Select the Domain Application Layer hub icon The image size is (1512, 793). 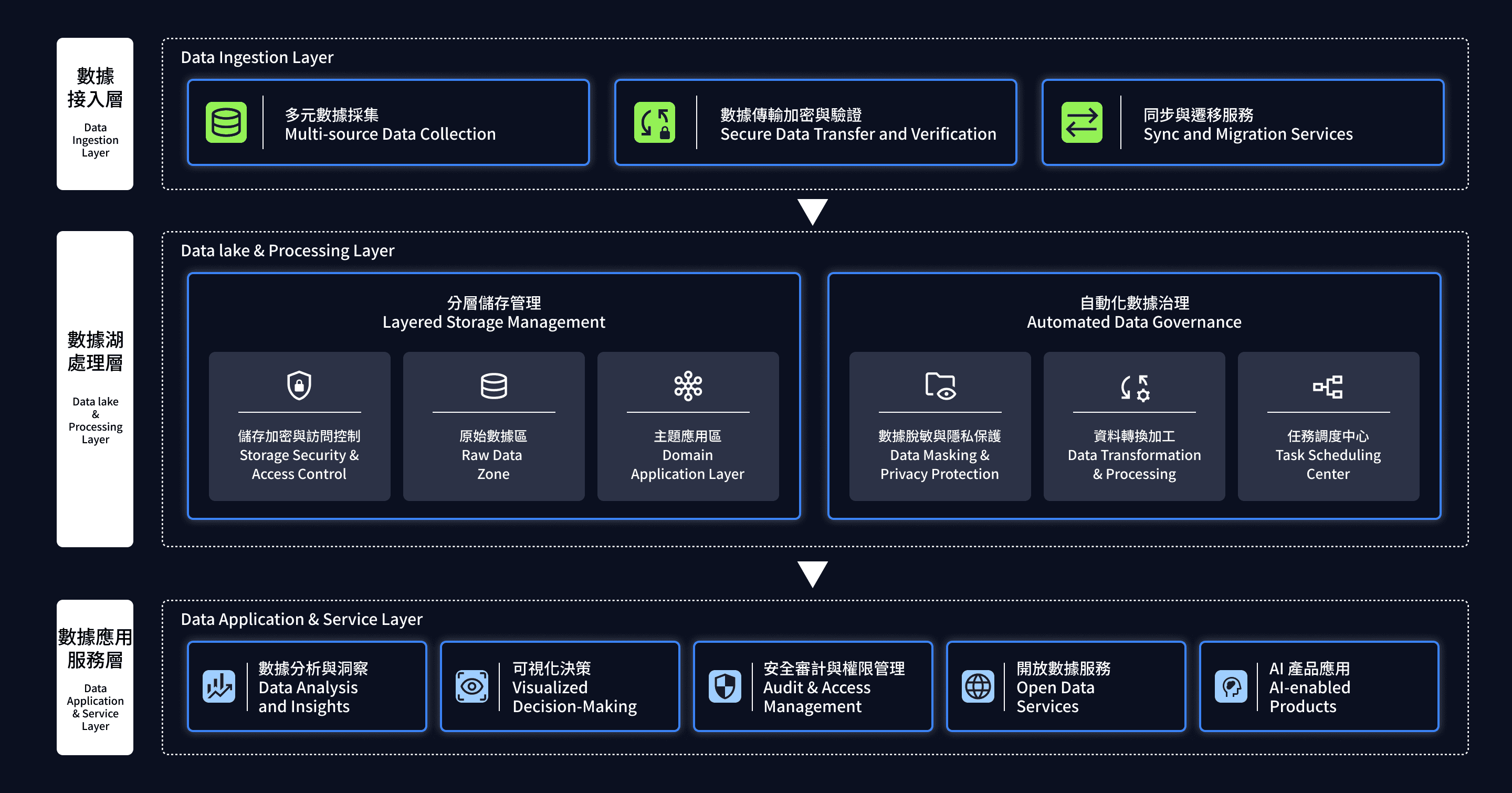688,385
